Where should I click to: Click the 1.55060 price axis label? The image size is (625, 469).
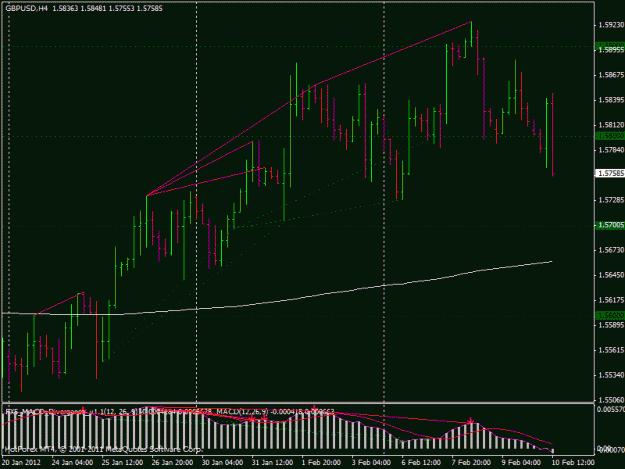click(x=611, y=400)
